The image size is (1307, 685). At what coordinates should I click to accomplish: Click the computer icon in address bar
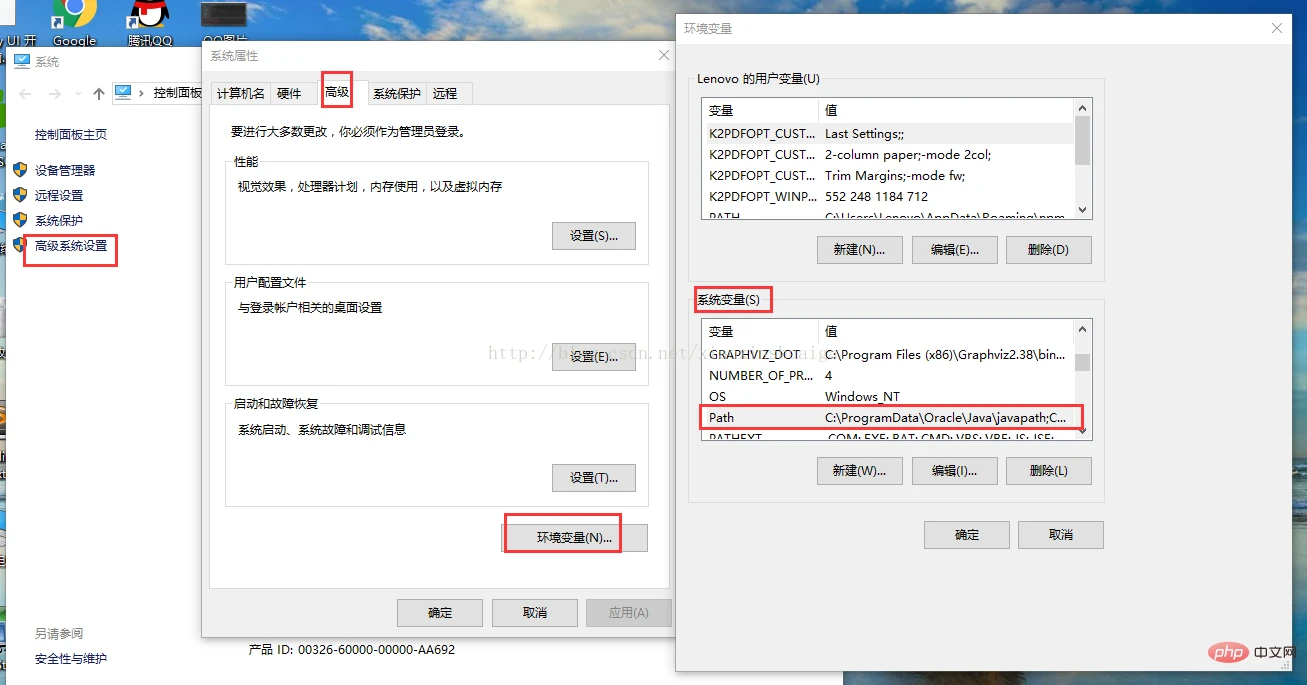(123, 92)
